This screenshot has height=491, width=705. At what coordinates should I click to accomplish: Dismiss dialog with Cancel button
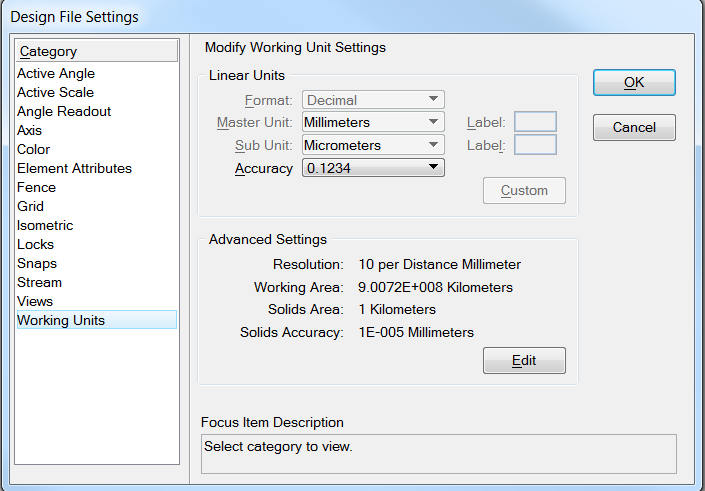pos(634,127)
